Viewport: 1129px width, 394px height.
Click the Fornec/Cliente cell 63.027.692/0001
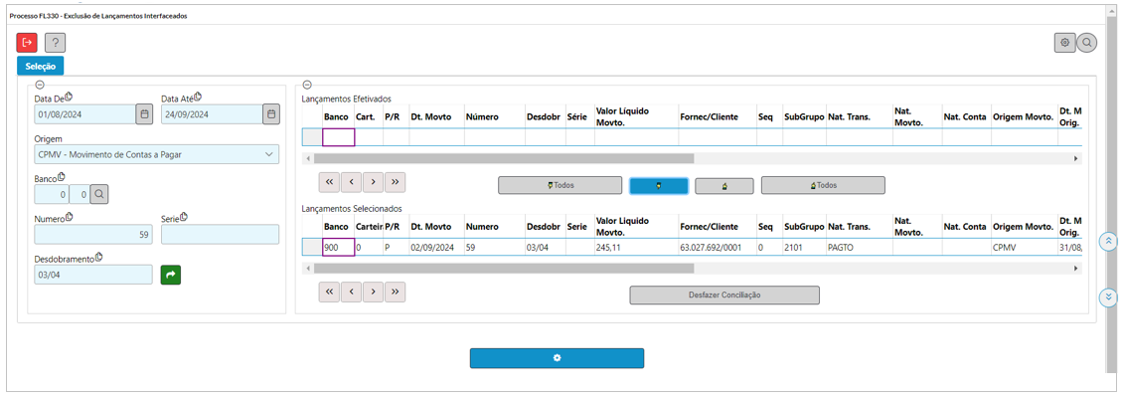pyautogui.click(x=717, y=247)
